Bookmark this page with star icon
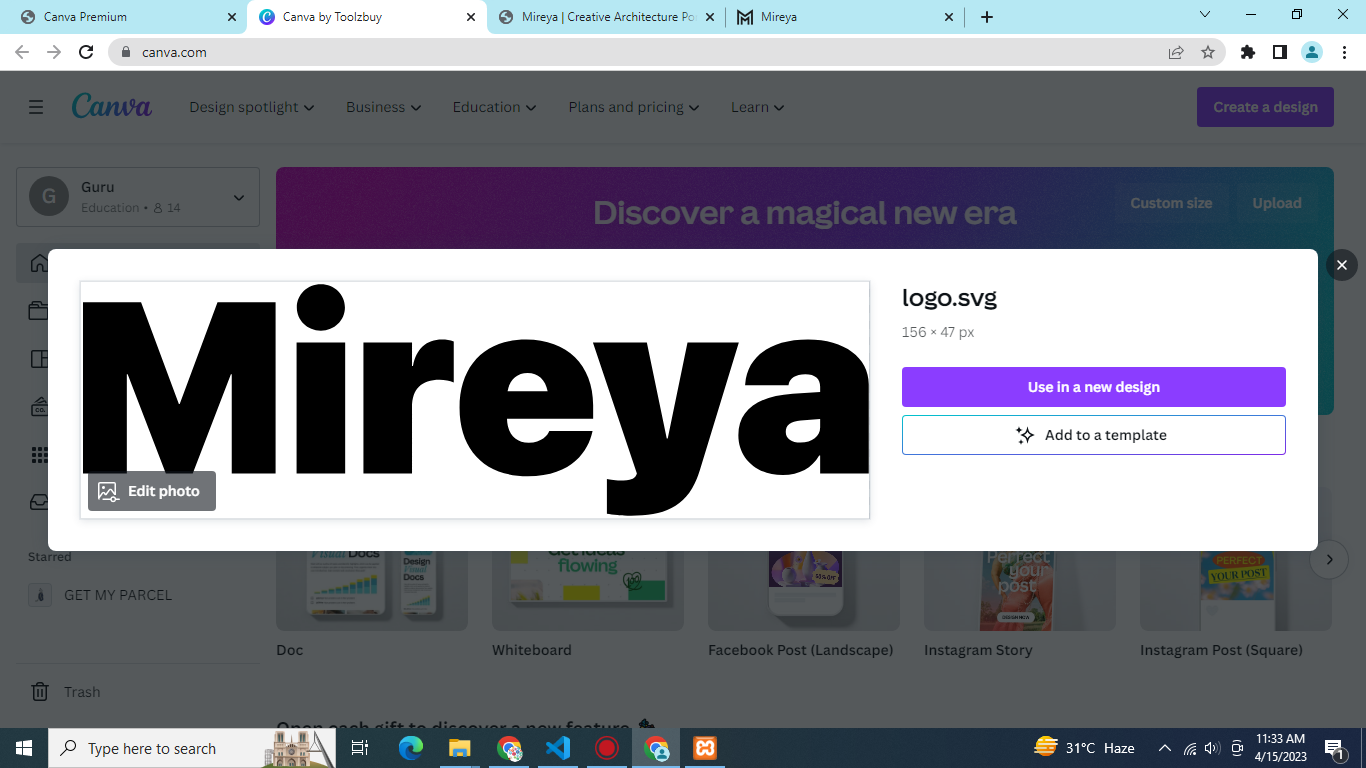Screen dimensions: 1366x768 click(1208, 52)
